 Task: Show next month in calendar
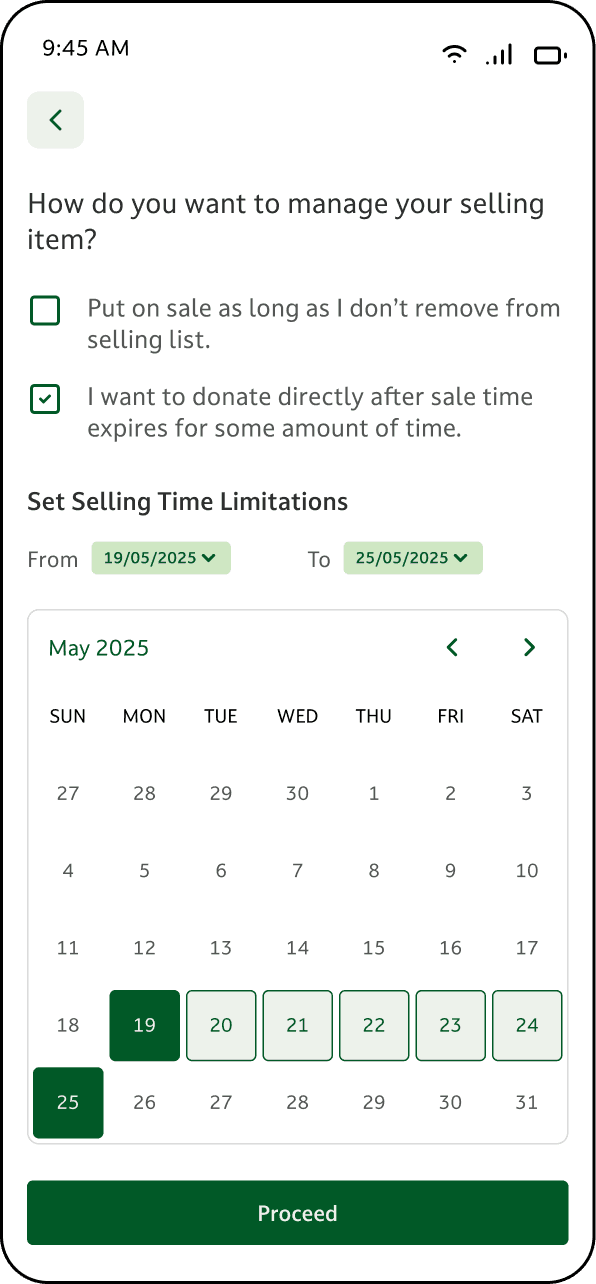[529, 647]
